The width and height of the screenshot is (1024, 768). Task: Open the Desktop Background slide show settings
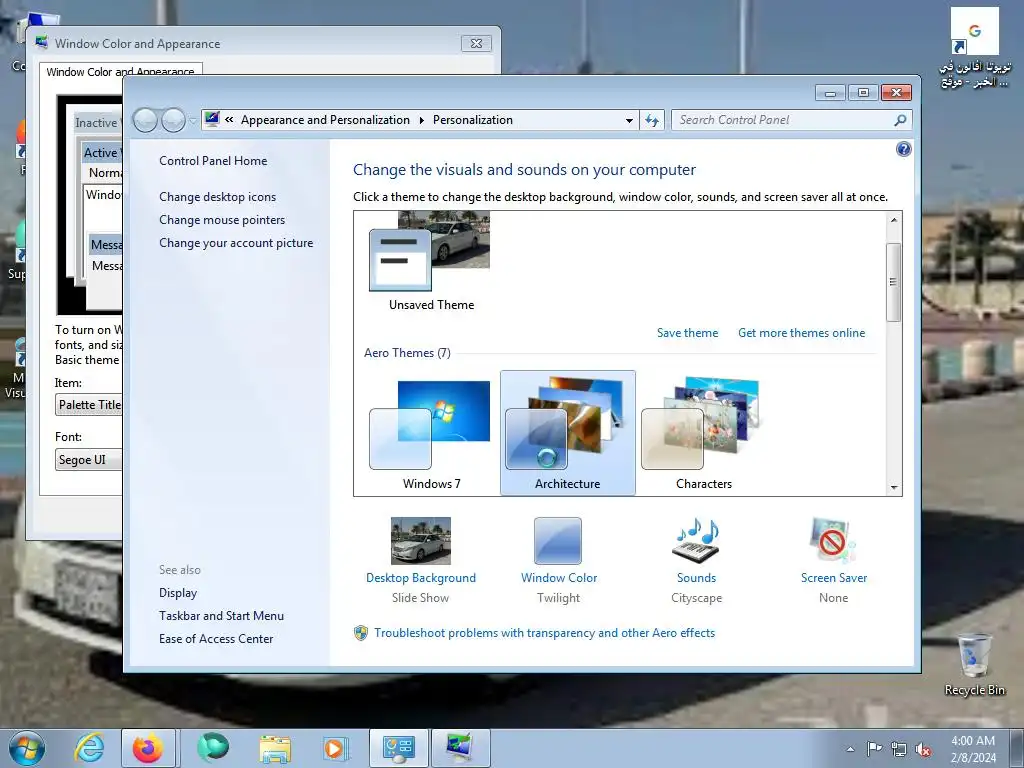click(x=421, y=560)
